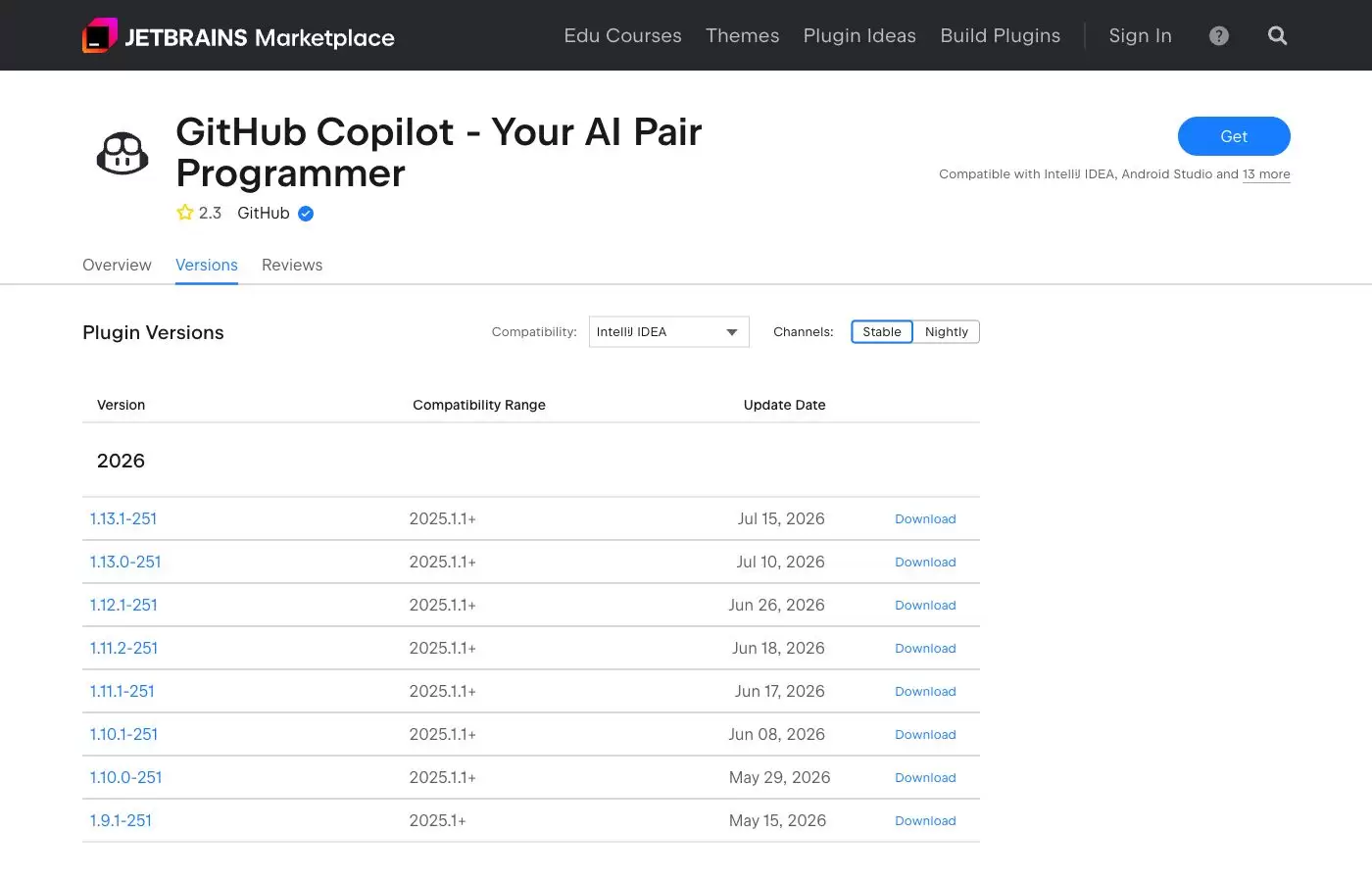Open version 1.13.0-251
1372x882 pixels.
click(x=125, y=562)
